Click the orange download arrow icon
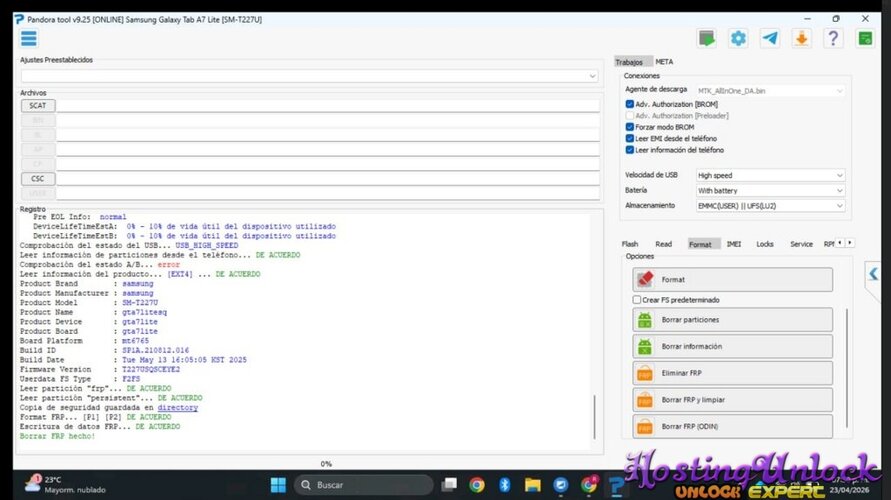 tap(801, 39)
